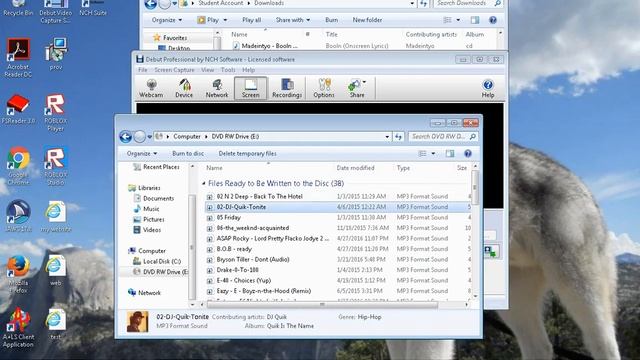The height and width of the screenshot is (360, 640).
Task: Launch ROBLOX Studio shortcut
Action: tap(56, 166)
